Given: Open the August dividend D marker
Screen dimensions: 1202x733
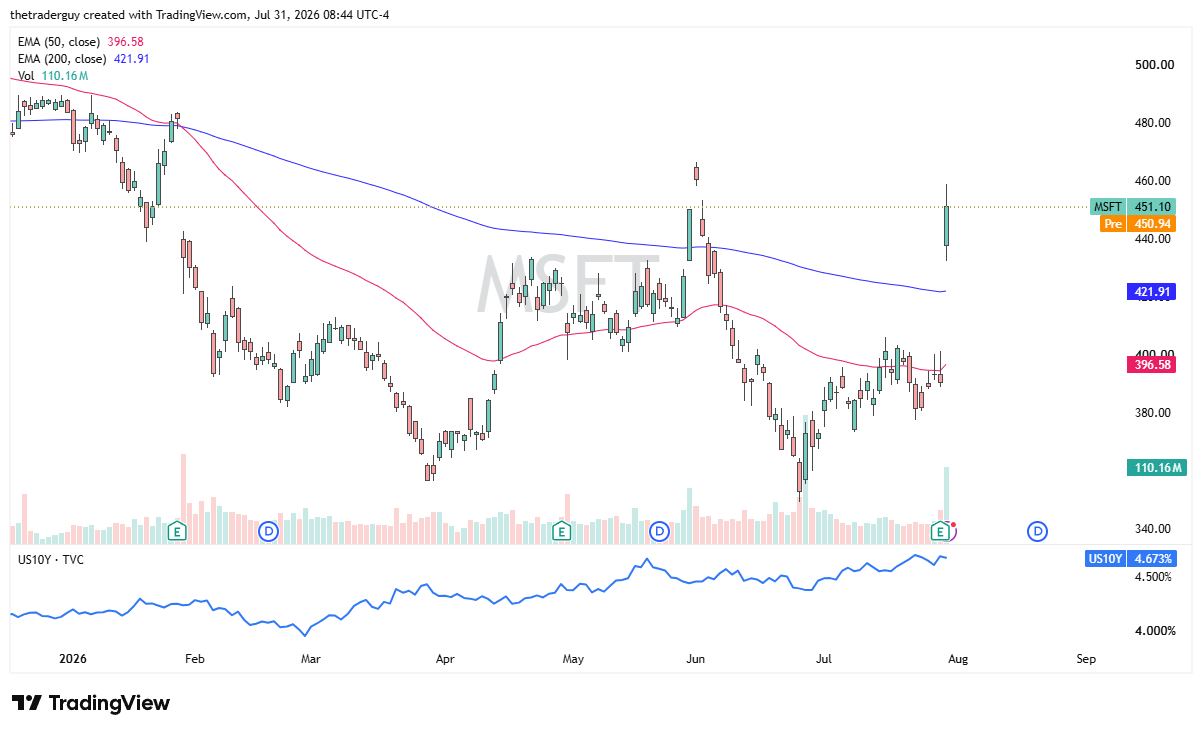Looking at the screenshot, I should pyautogui.click(x=1038, y=531).
